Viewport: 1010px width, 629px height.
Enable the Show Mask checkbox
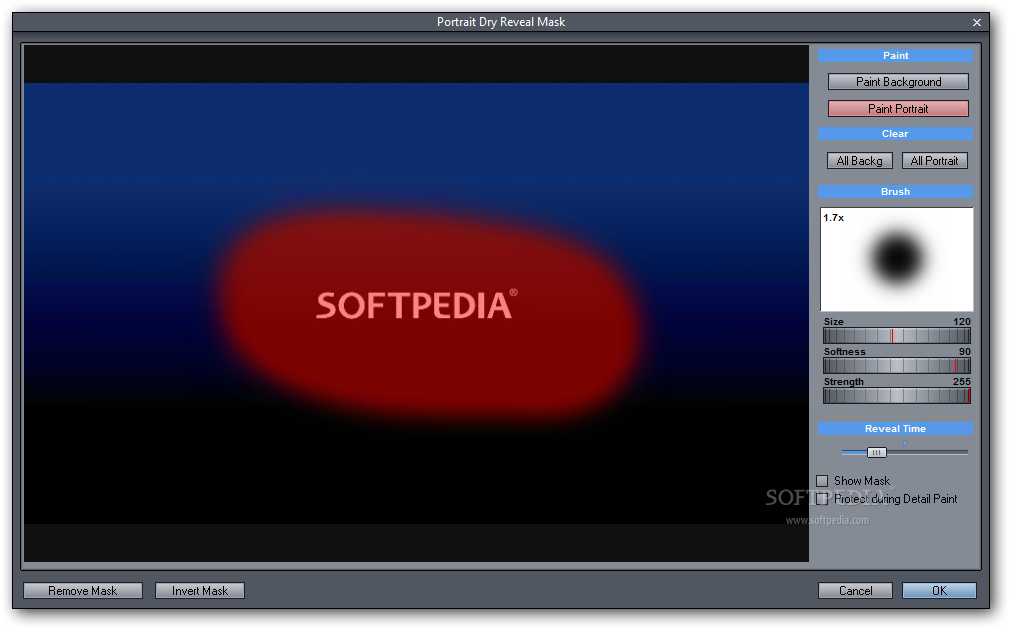point(822,481)
